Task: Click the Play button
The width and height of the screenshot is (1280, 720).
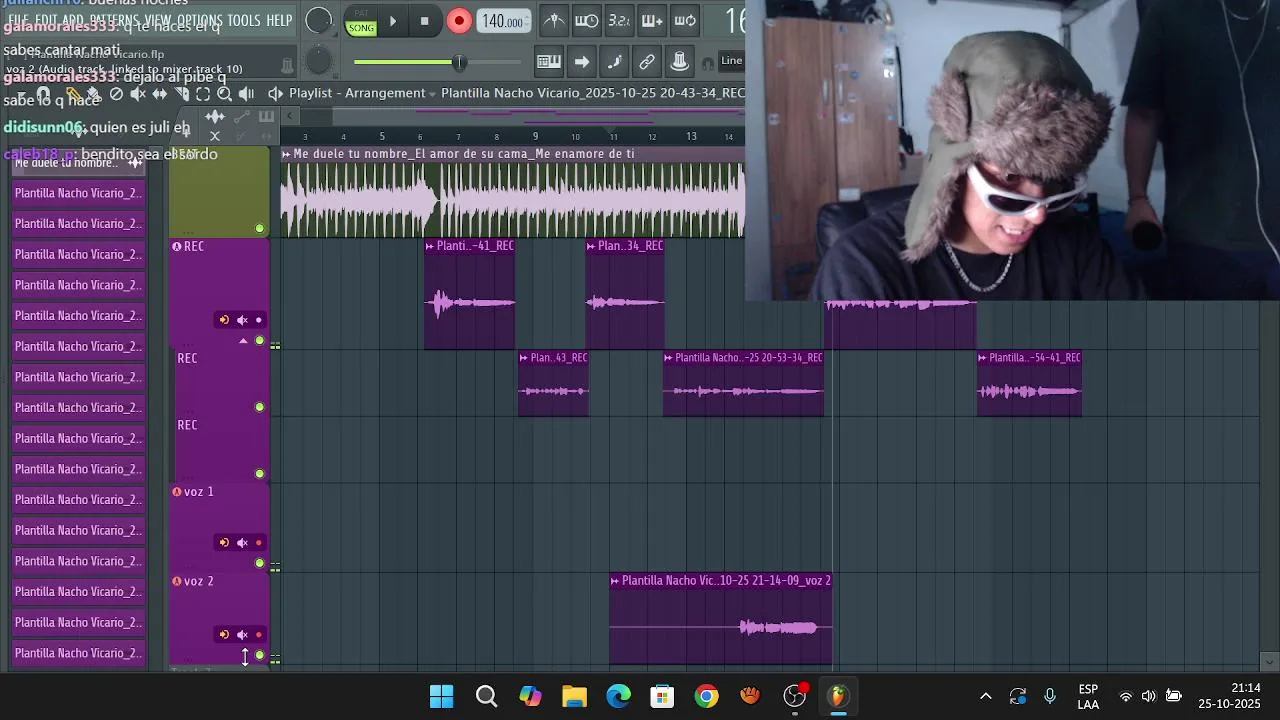Action: click(393, 21)
